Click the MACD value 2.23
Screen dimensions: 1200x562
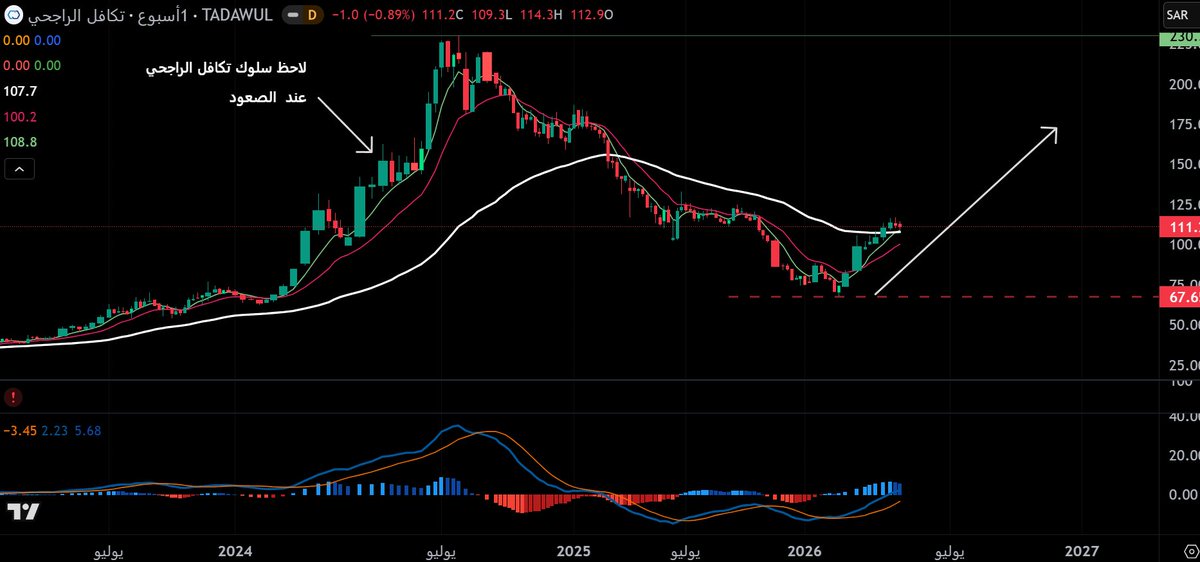click(55, 431)
